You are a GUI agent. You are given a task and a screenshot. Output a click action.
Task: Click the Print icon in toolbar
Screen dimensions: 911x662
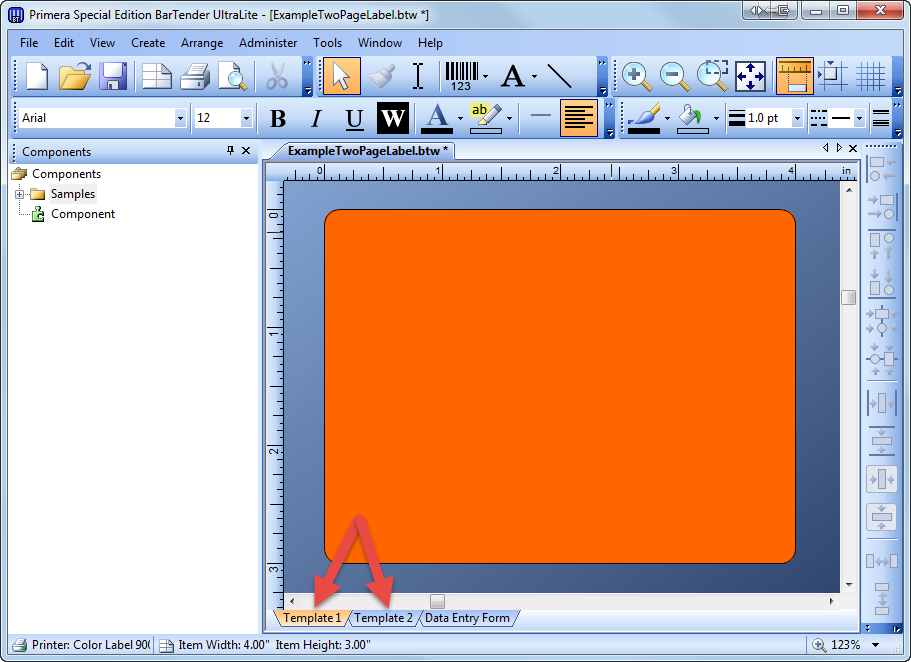click(194, 76)
